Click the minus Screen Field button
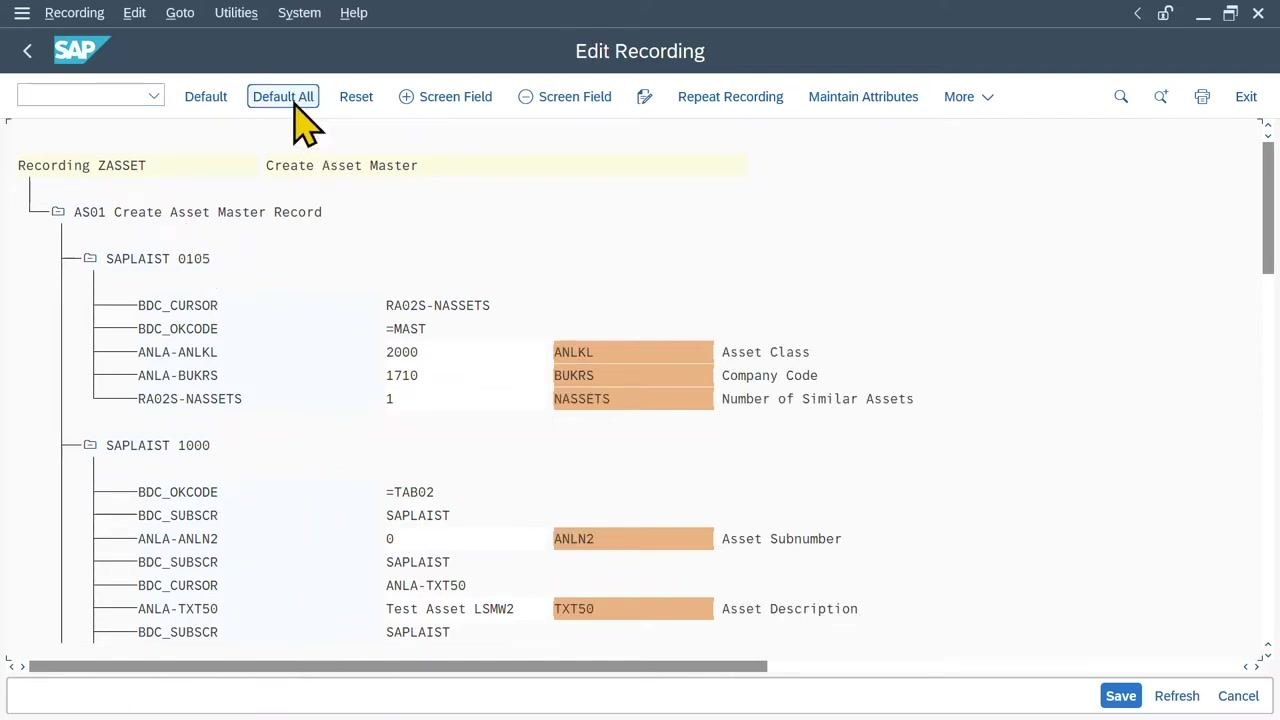The width and height of the screenshot is (1280, 720). [x=564, y=97]
